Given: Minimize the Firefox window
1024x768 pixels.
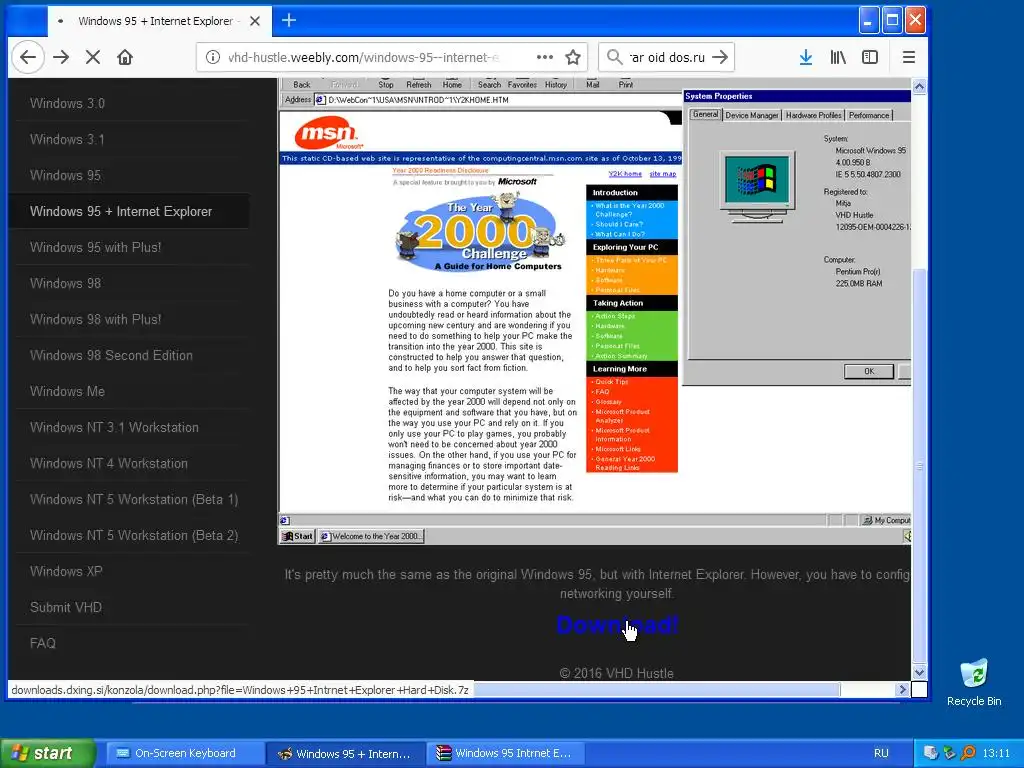Looking at the screenshot, I should (868, 21).
